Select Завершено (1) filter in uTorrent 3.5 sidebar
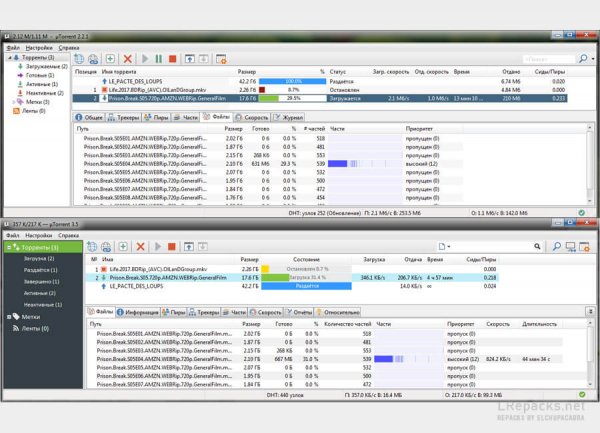 41,282
